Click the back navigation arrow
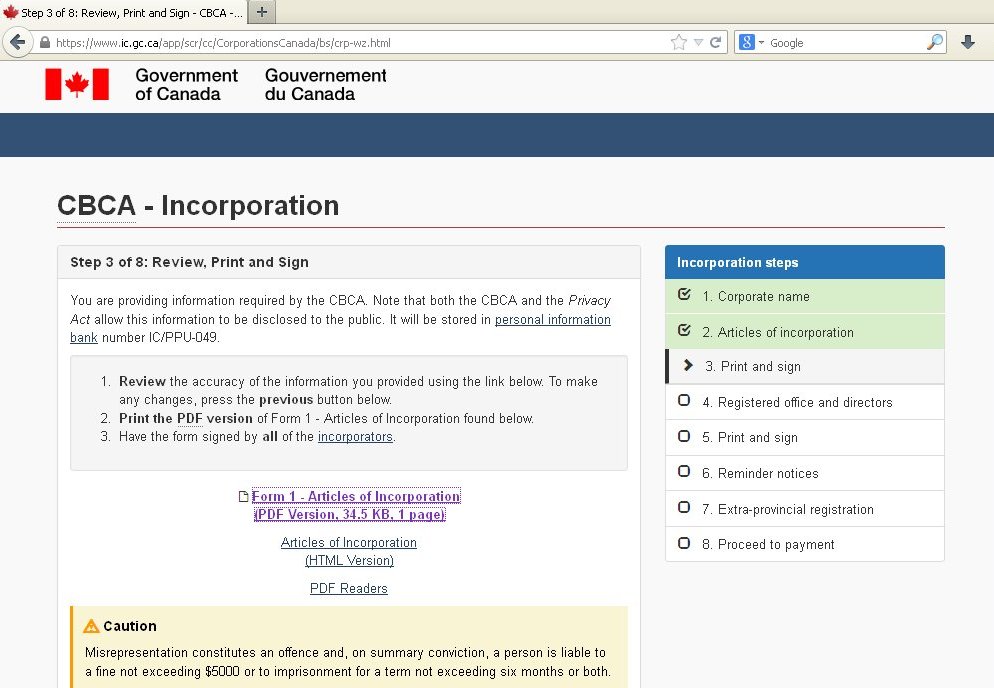994x688 pixels. 20,41
